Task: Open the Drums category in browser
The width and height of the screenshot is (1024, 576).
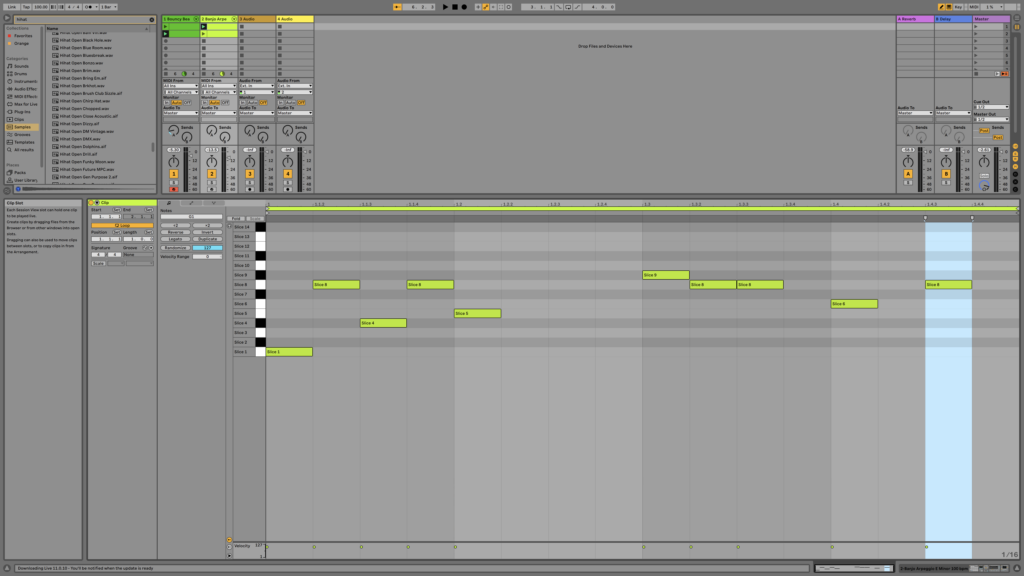Action: tap(21, 74)
